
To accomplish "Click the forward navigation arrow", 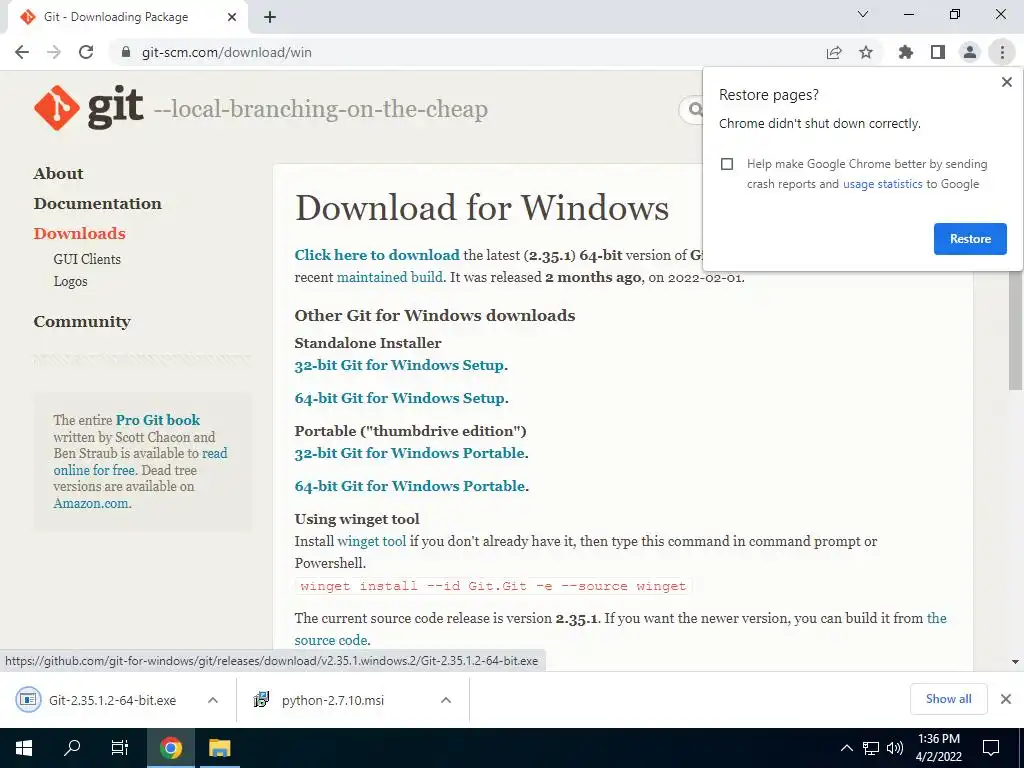I will (x=54, y=52).
